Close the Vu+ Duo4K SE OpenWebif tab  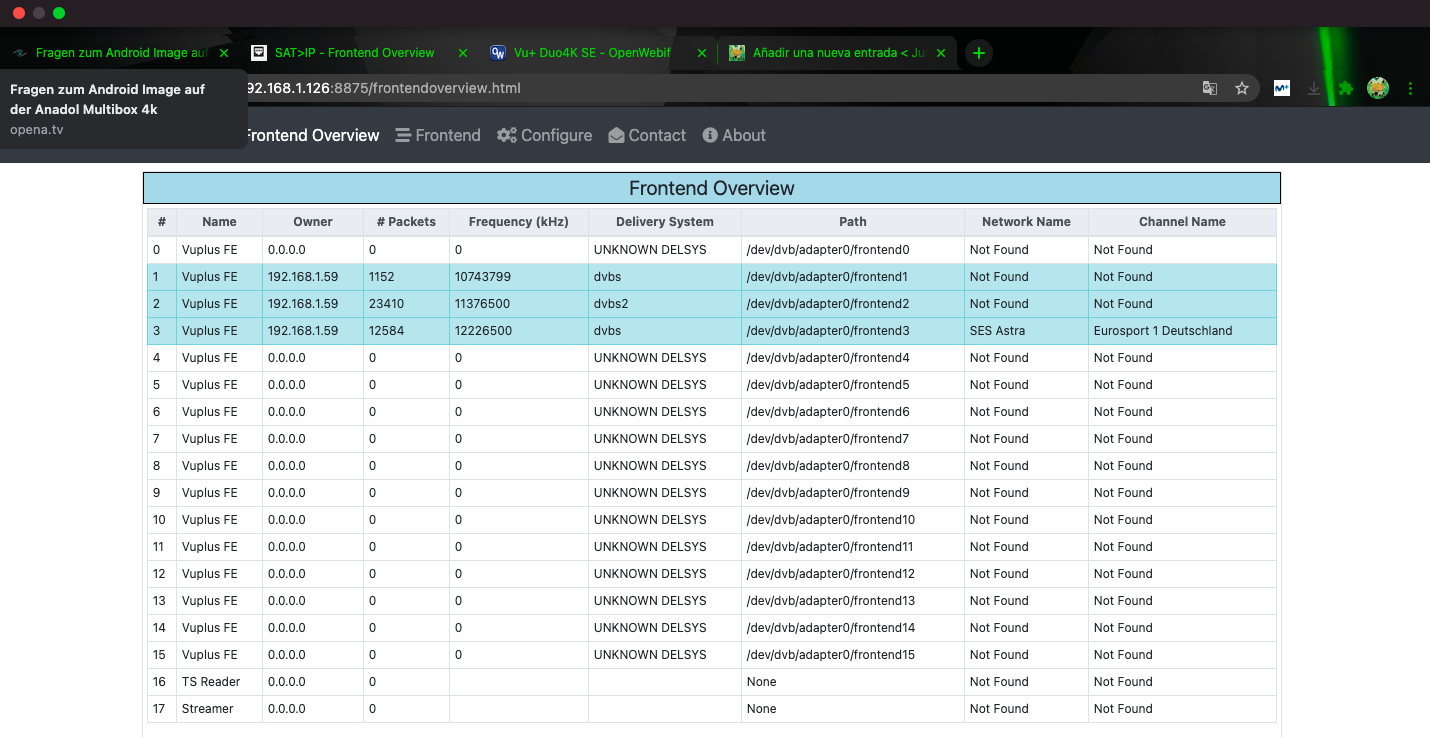[701, 53]
